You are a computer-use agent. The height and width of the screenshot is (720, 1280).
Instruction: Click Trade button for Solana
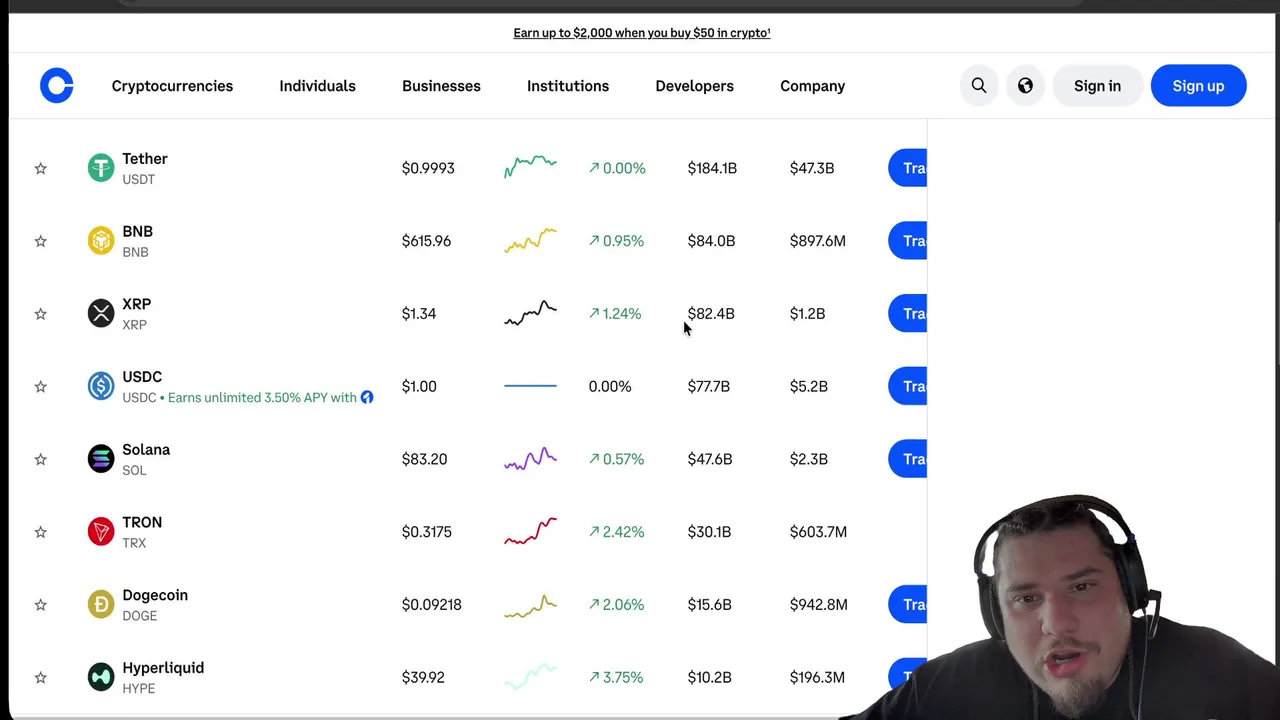(908, 459)
